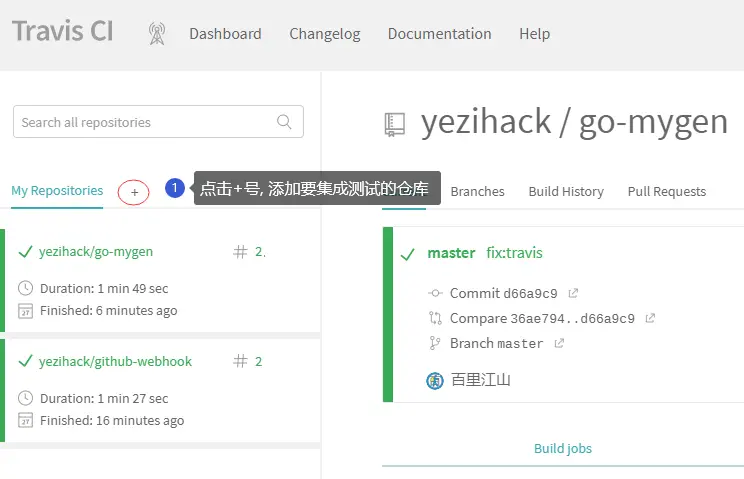Screen dimensions: 744x479
Task: Click the commit icon beside Commit d66a9c9
Action: (435, 293)
